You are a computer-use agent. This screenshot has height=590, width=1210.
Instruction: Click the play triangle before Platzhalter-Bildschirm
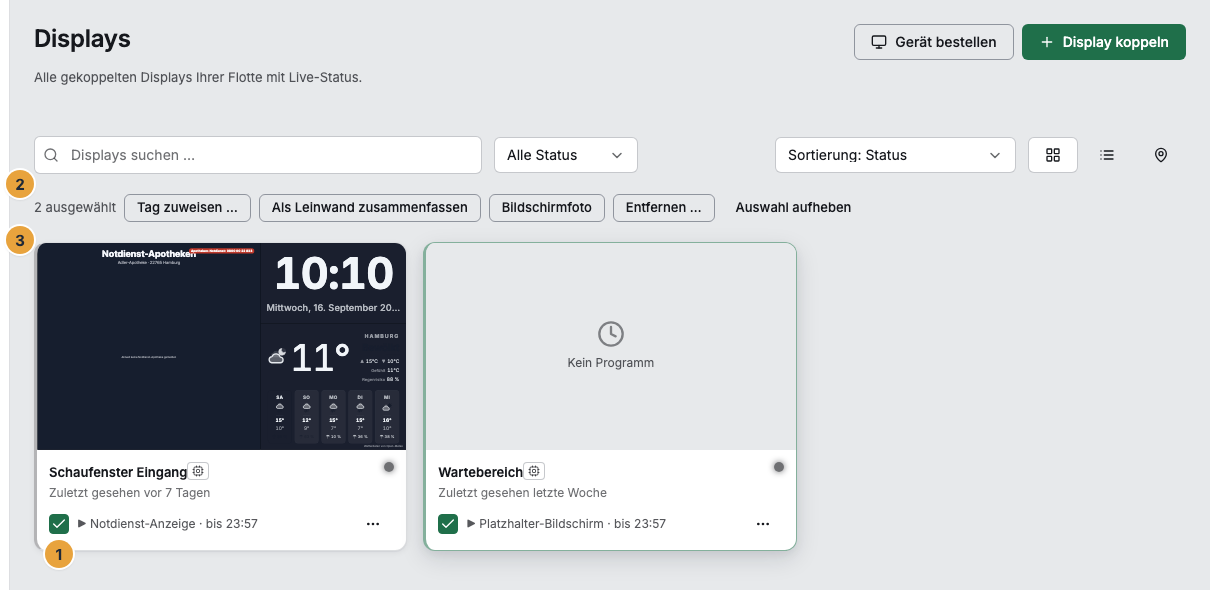471,523
